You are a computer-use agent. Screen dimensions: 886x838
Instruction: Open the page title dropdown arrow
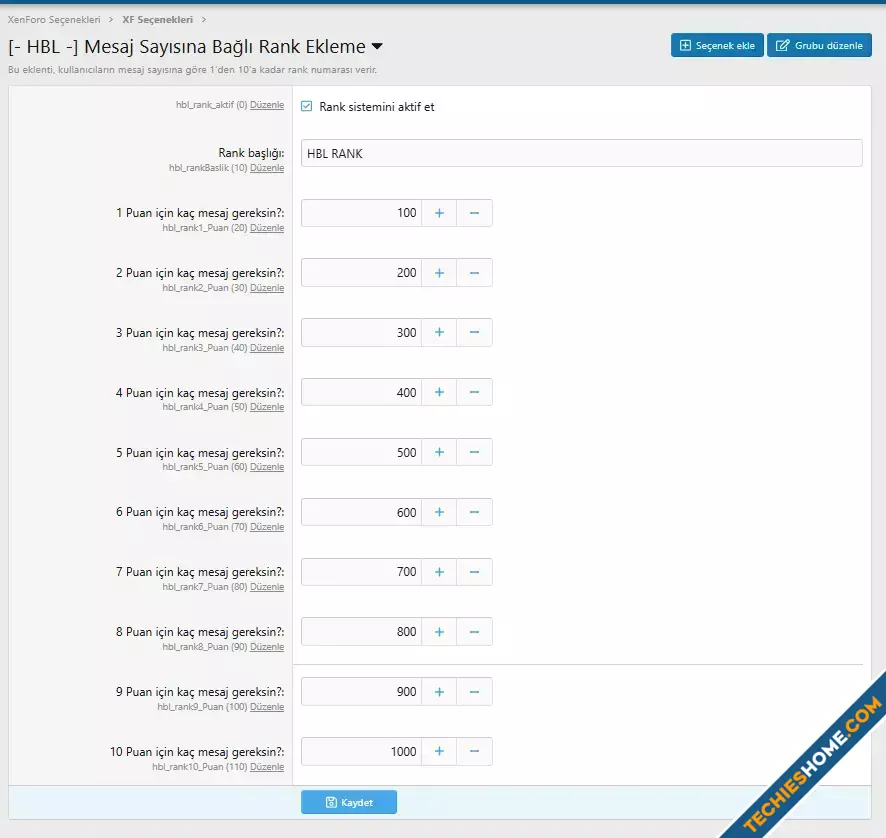point(377,46)
